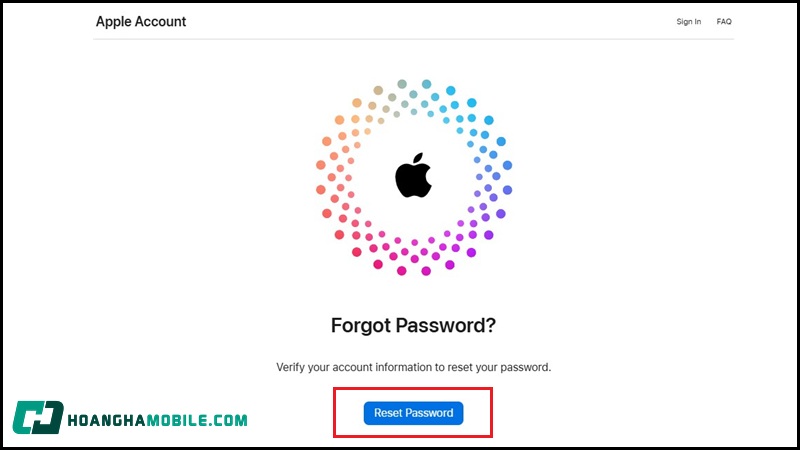Click the black Apple logo in center

pyautogui.click(x=413, y=177)
